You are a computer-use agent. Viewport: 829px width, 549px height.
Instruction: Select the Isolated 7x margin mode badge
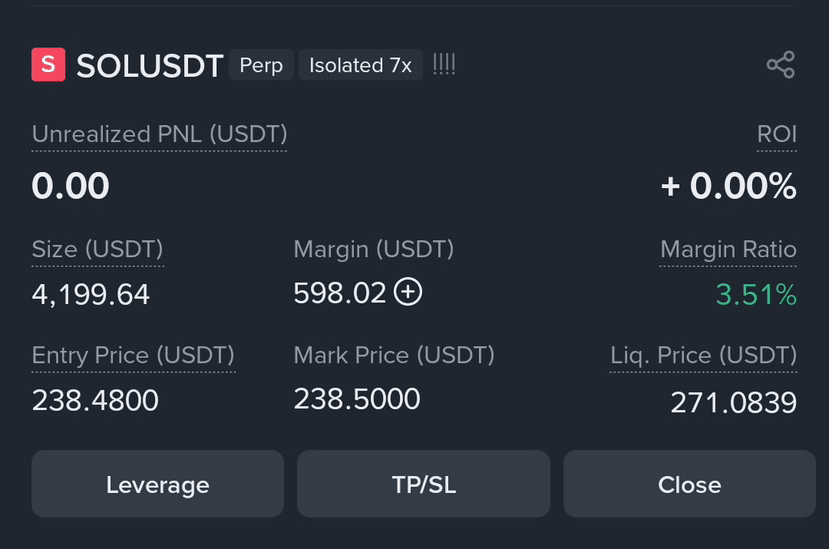tap(361, 65)
